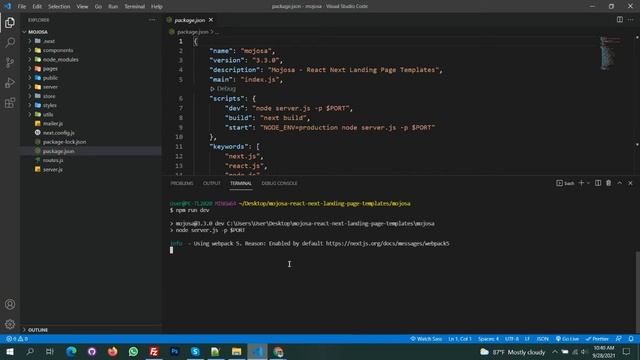Image resolution: width=640 pixels, height=360 pixels.
Task: Open the Manage gear icon
Action: point(10,324)
